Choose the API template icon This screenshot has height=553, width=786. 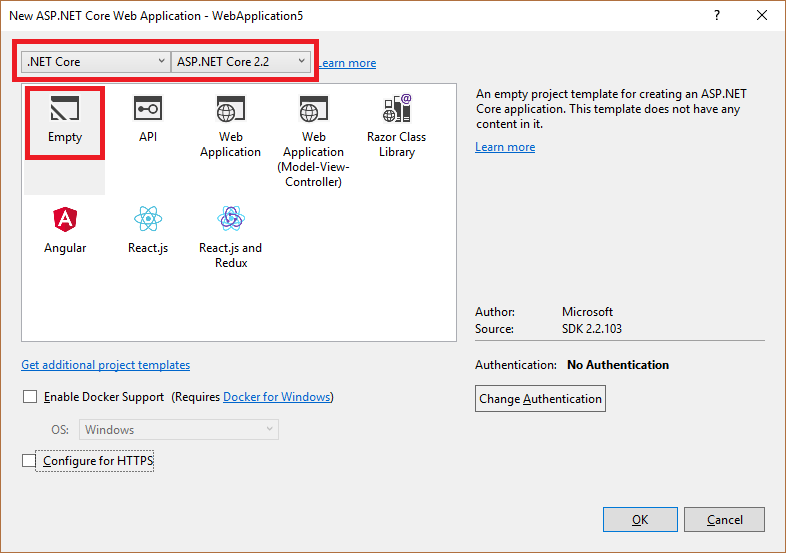[x=148, y=108]
